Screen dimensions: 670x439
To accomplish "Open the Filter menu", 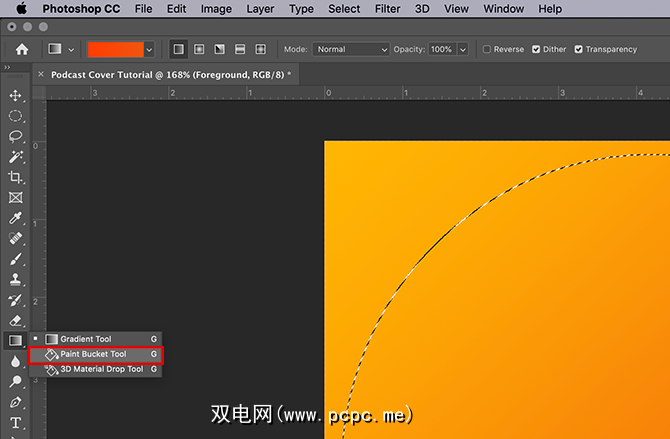I will (387, 9).
